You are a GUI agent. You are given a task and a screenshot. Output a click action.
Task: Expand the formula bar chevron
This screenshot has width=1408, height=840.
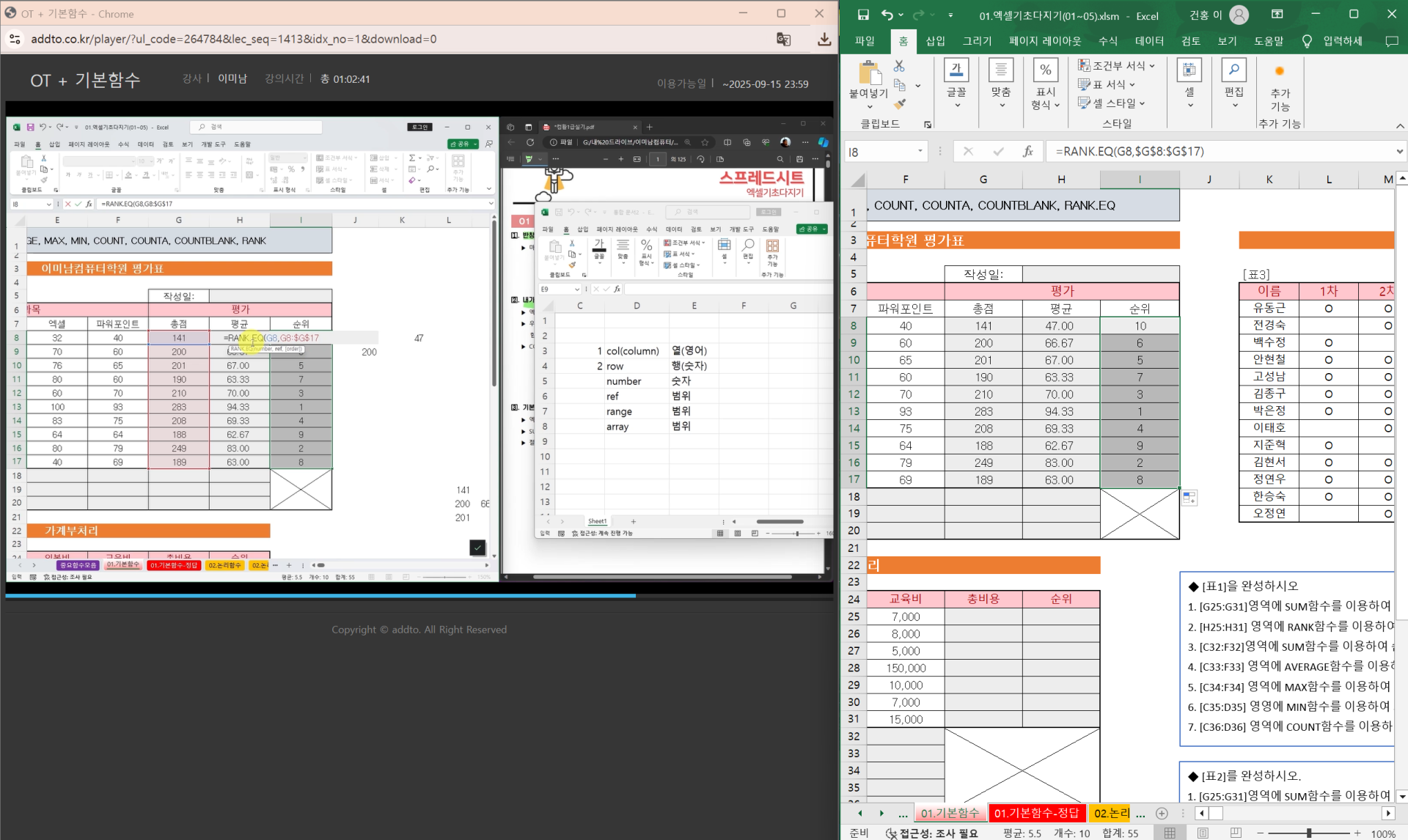(x=1399, y=151)
